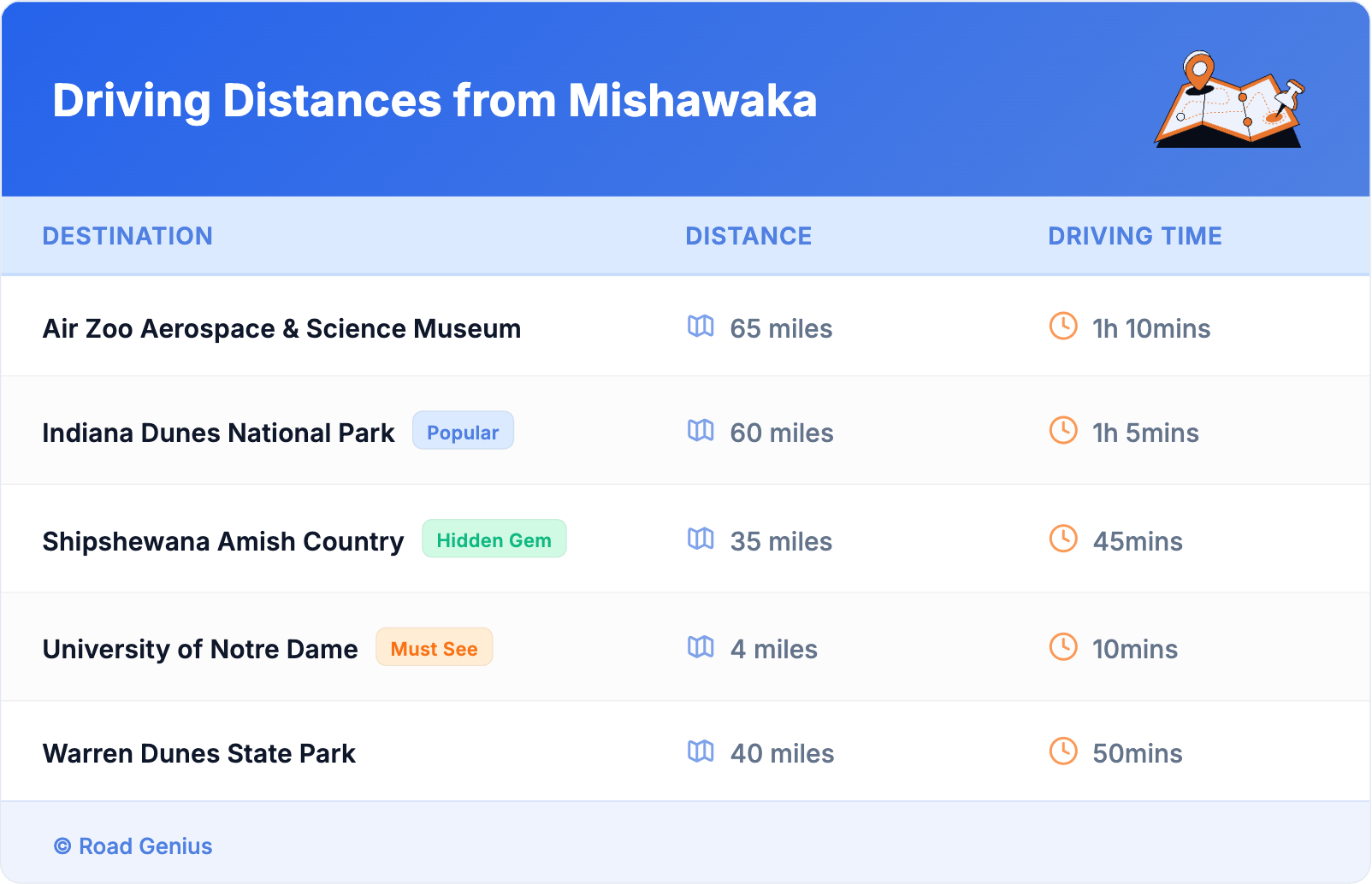The width and height of the screenshot is (1372, 884).
Task: Click the clock icon next to 1h 5mins
Action: (x=1063, y=431)
